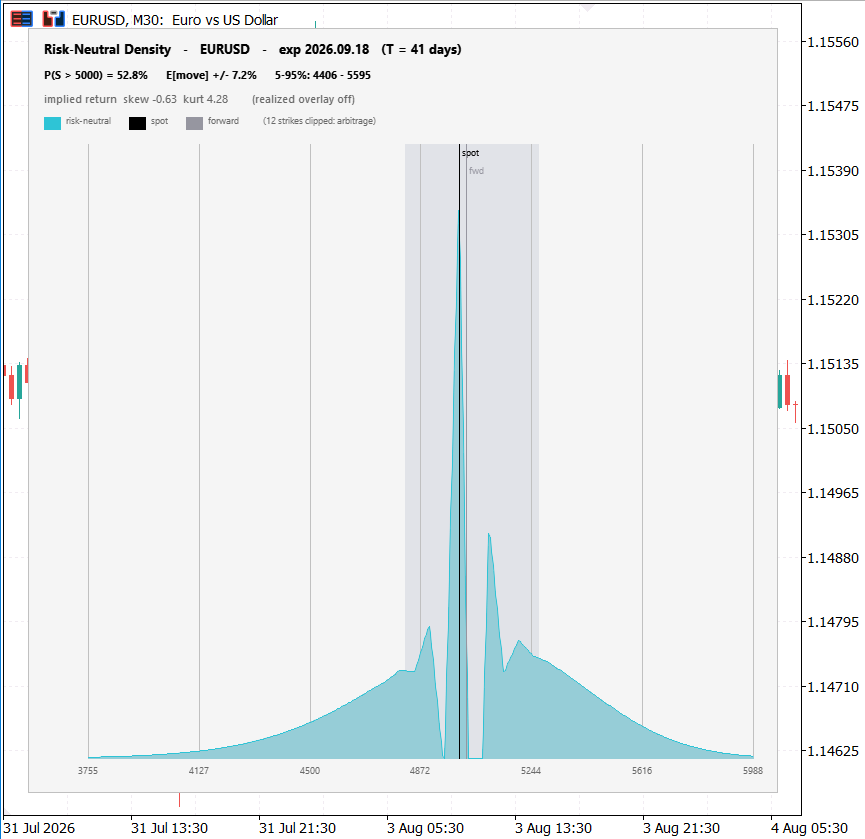This screenshot has width=865, height=839.
Task: Click the '(12 strikes clipped: arbitrage)' note
Action: (319, 121)
